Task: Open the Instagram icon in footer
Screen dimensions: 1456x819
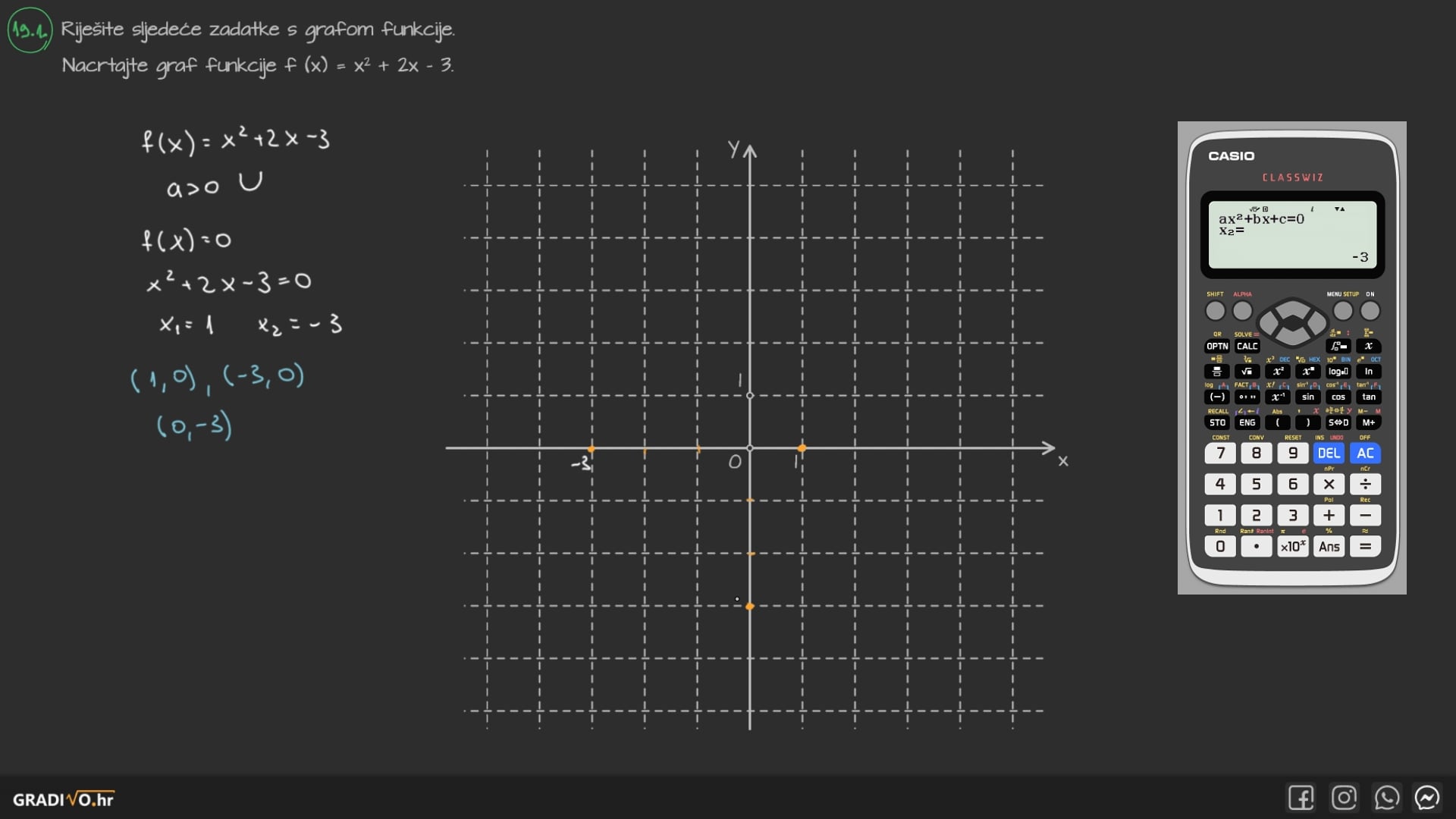Action: pyautogui.click(x=1344, y=798)
